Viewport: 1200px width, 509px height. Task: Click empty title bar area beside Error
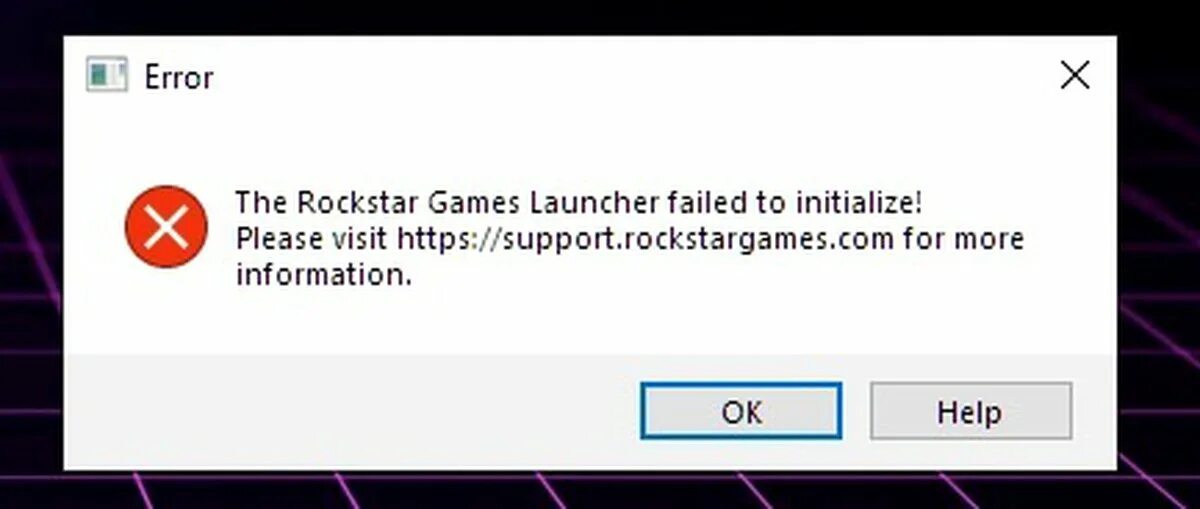pyautogui.click(x=600, y=76)
